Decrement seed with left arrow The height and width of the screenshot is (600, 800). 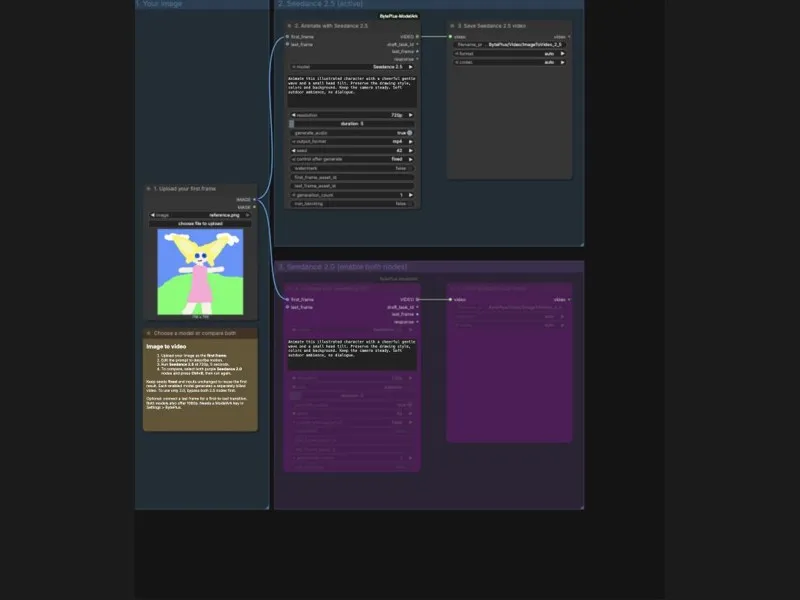pos(293,151)
